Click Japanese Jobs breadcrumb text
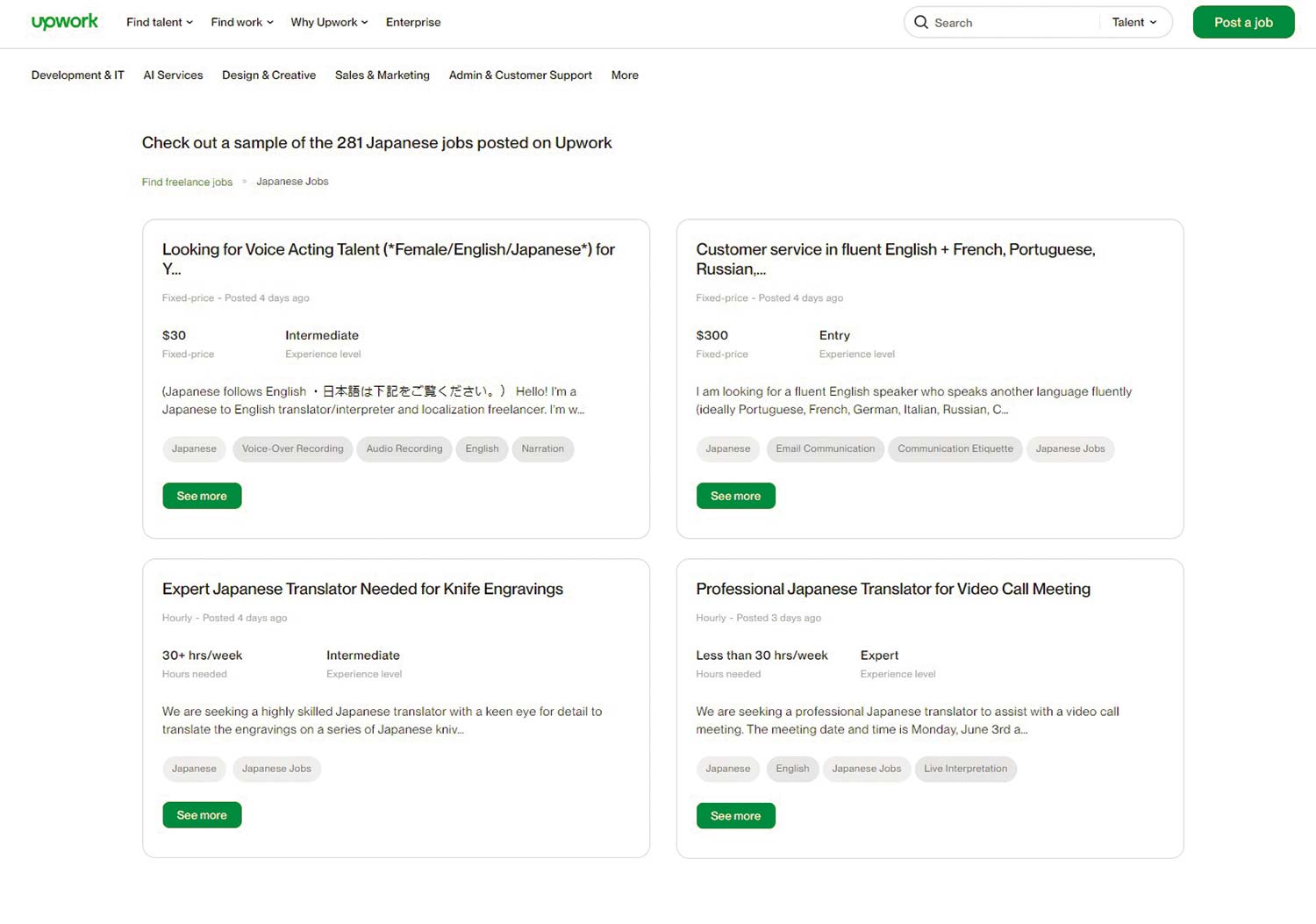The image size is (1316, 924). pos(292,182)
